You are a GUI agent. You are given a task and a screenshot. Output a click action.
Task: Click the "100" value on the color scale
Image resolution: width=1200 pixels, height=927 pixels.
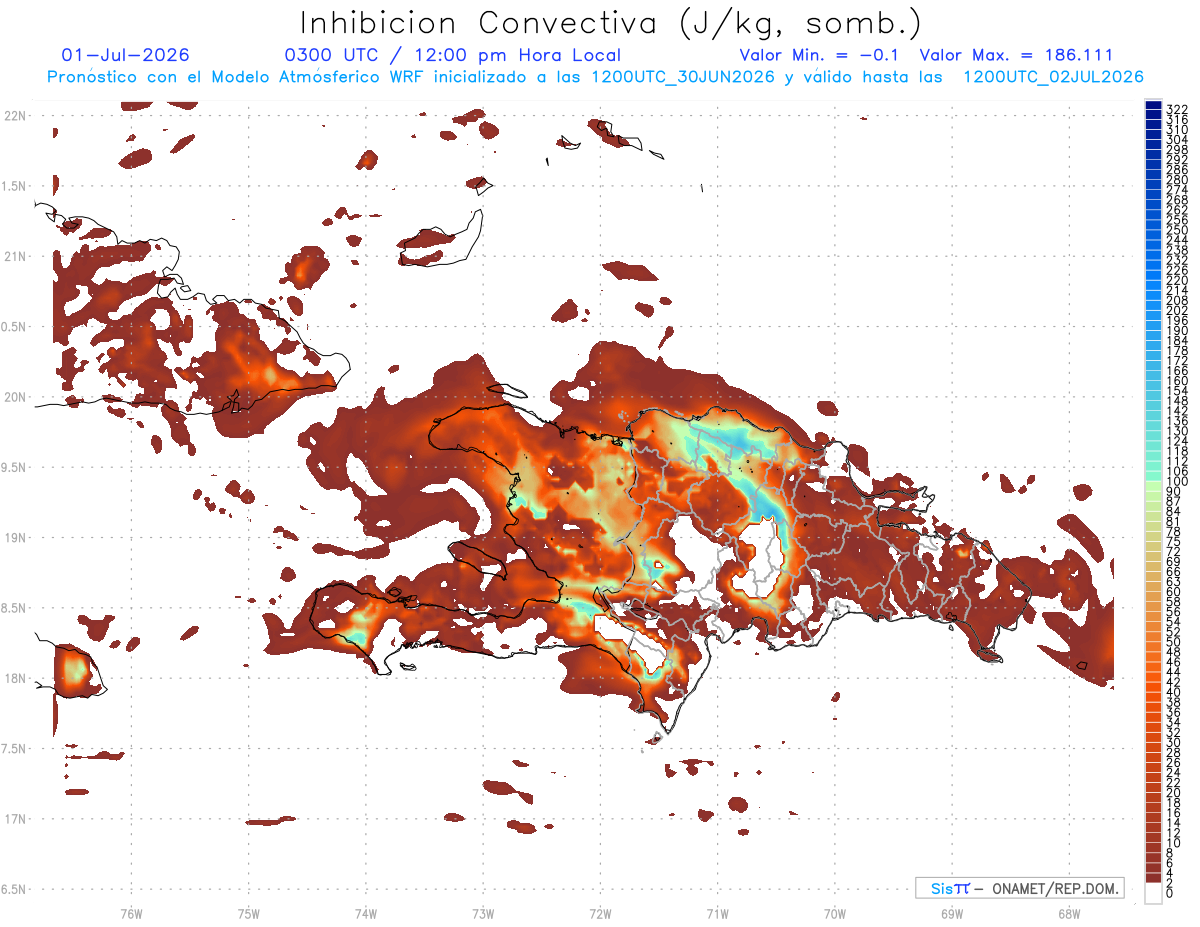1176,483
